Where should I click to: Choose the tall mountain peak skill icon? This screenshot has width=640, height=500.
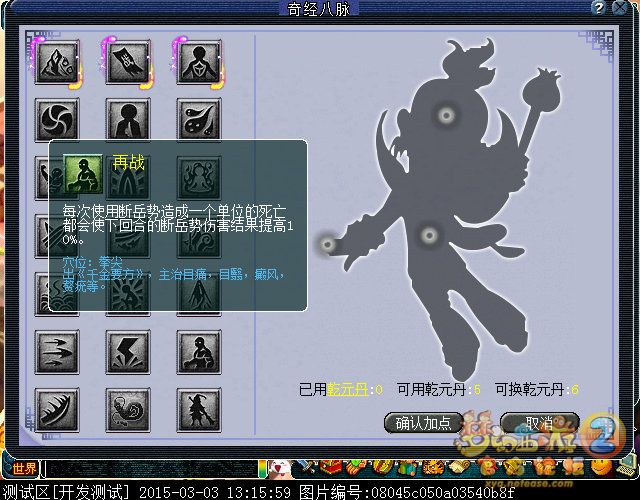(x=199, y=294)
